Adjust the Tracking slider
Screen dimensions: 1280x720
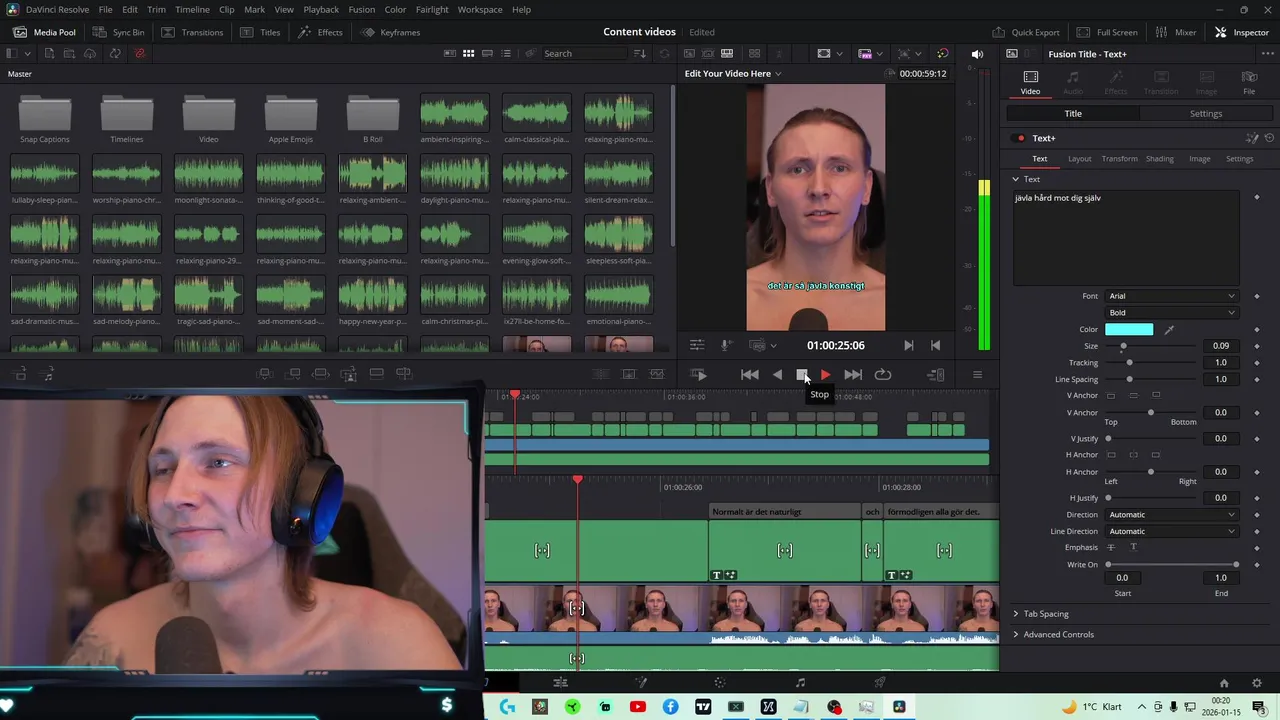(x=1129, y=363)
